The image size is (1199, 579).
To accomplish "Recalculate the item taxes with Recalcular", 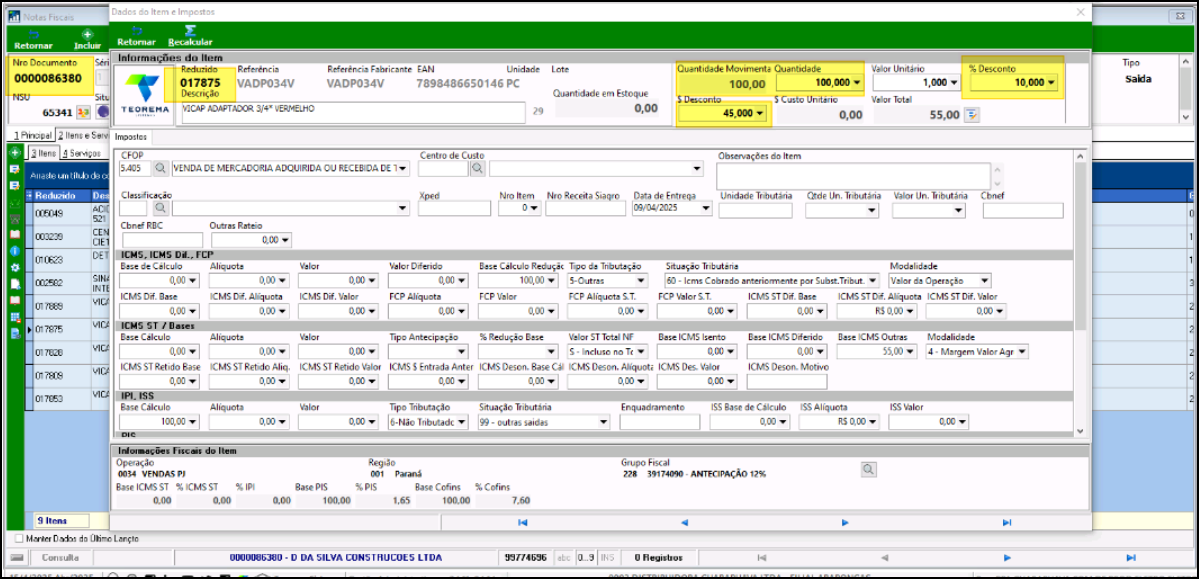I will 190,36.
